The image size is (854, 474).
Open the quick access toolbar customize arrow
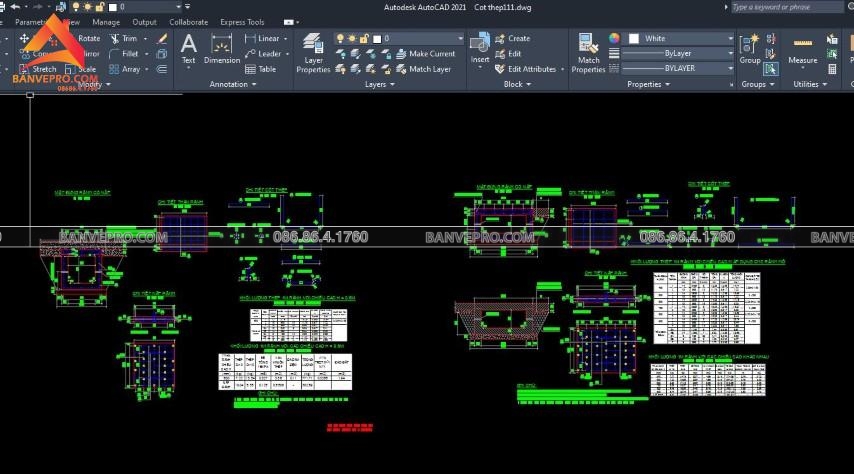pyautogui.click(x=188, y=7)
